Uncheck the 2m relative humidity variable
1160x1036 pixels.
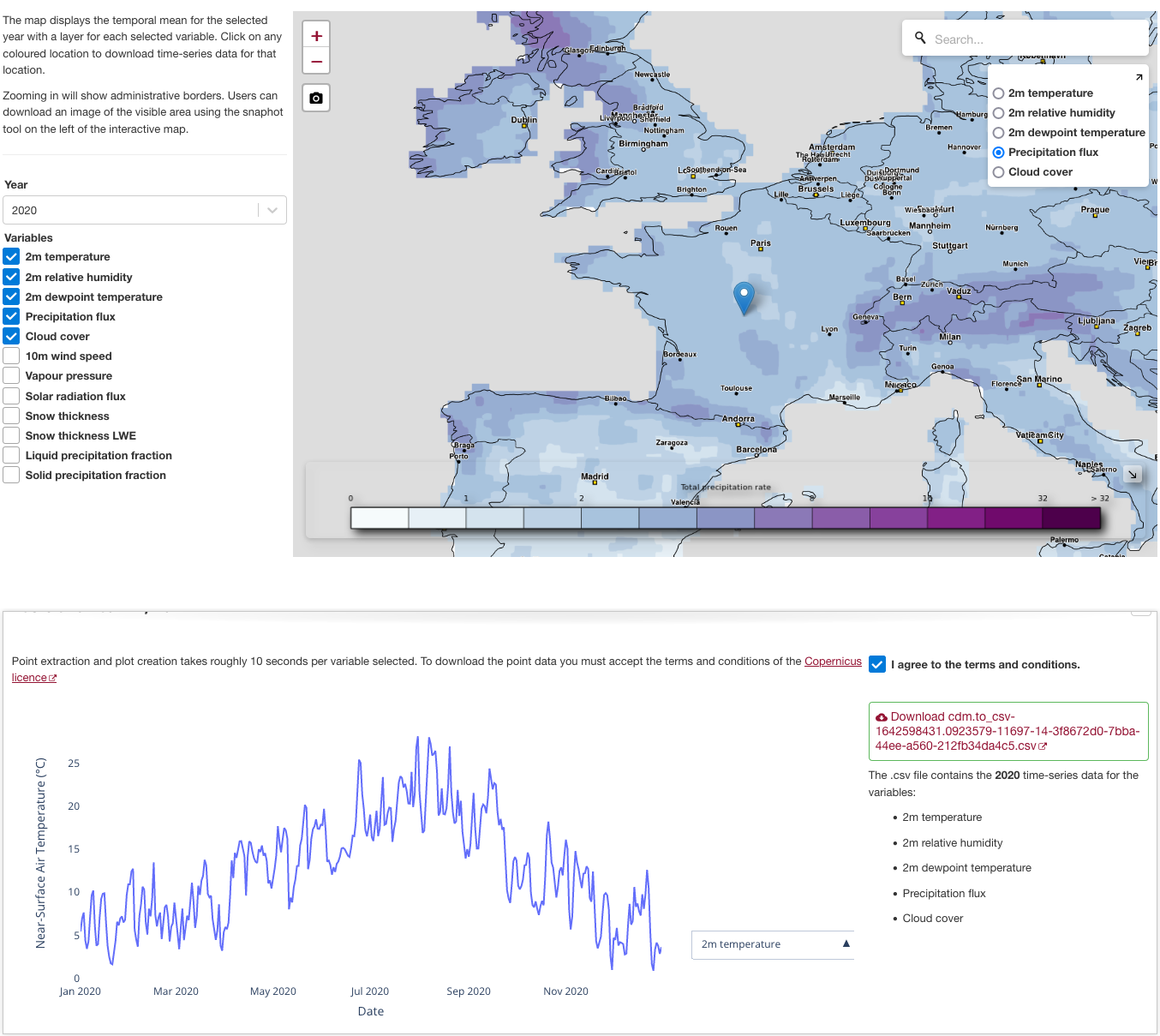(x=11, y=277)
